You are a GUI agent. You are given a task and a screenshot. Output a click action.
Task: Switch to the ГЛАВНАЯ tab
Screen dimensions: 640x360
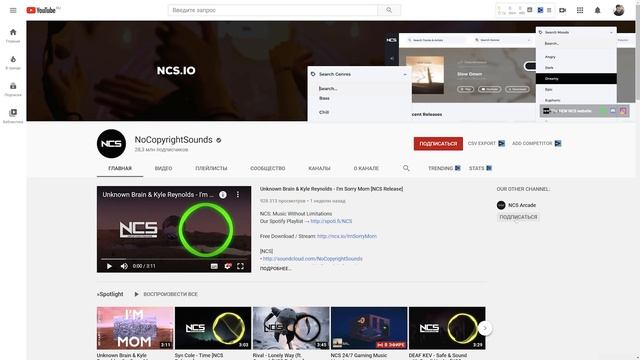120,168
